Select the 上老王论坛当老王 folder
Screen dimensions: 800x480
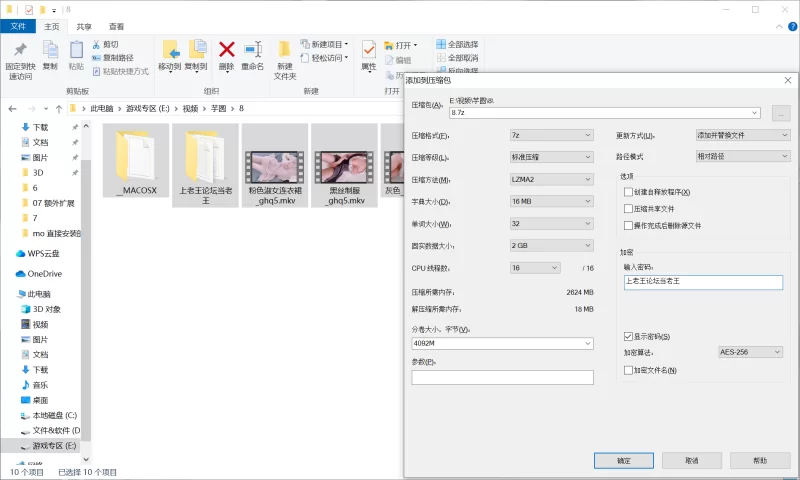coord(205,165)
